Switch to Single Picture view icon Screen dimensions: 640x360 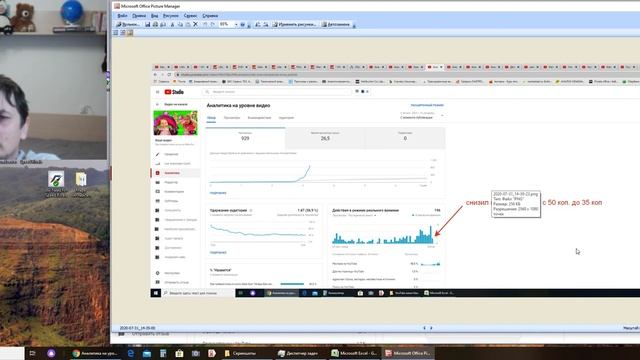pyautogui.click(x=130, y=33)
